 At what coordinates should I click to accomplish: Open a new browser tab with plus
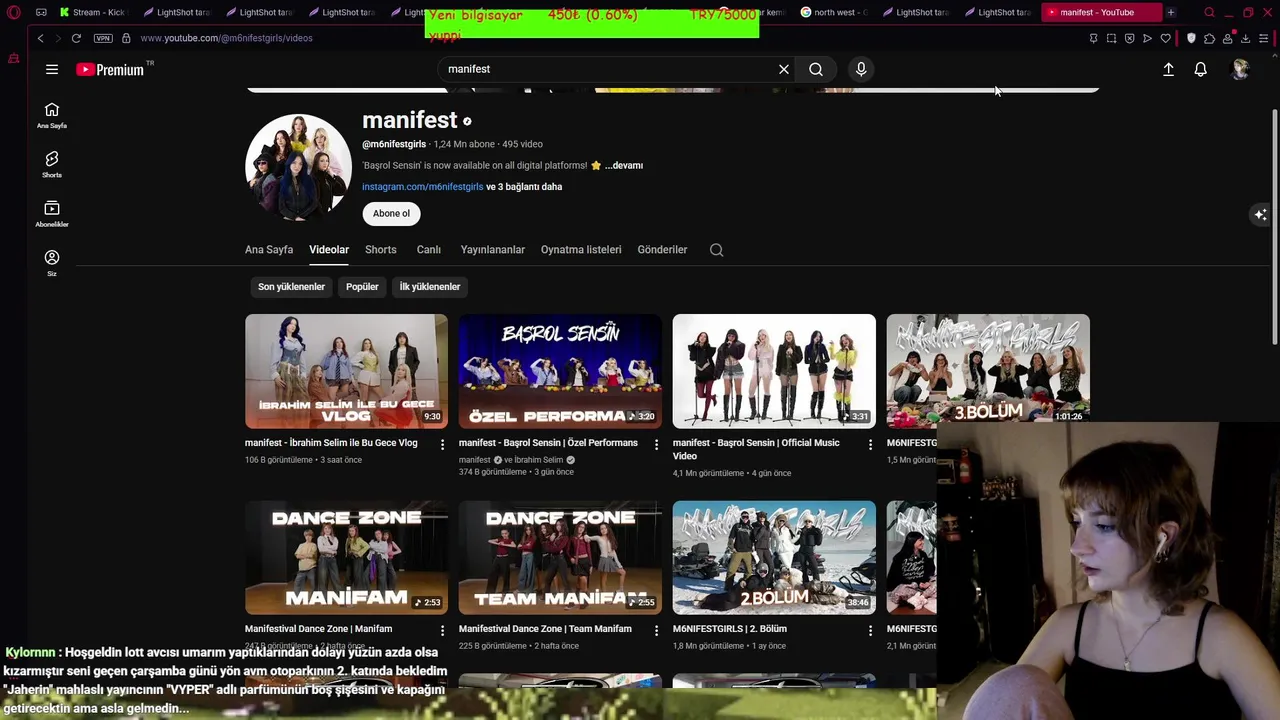pyautogui.click(x=1170, y=12)
